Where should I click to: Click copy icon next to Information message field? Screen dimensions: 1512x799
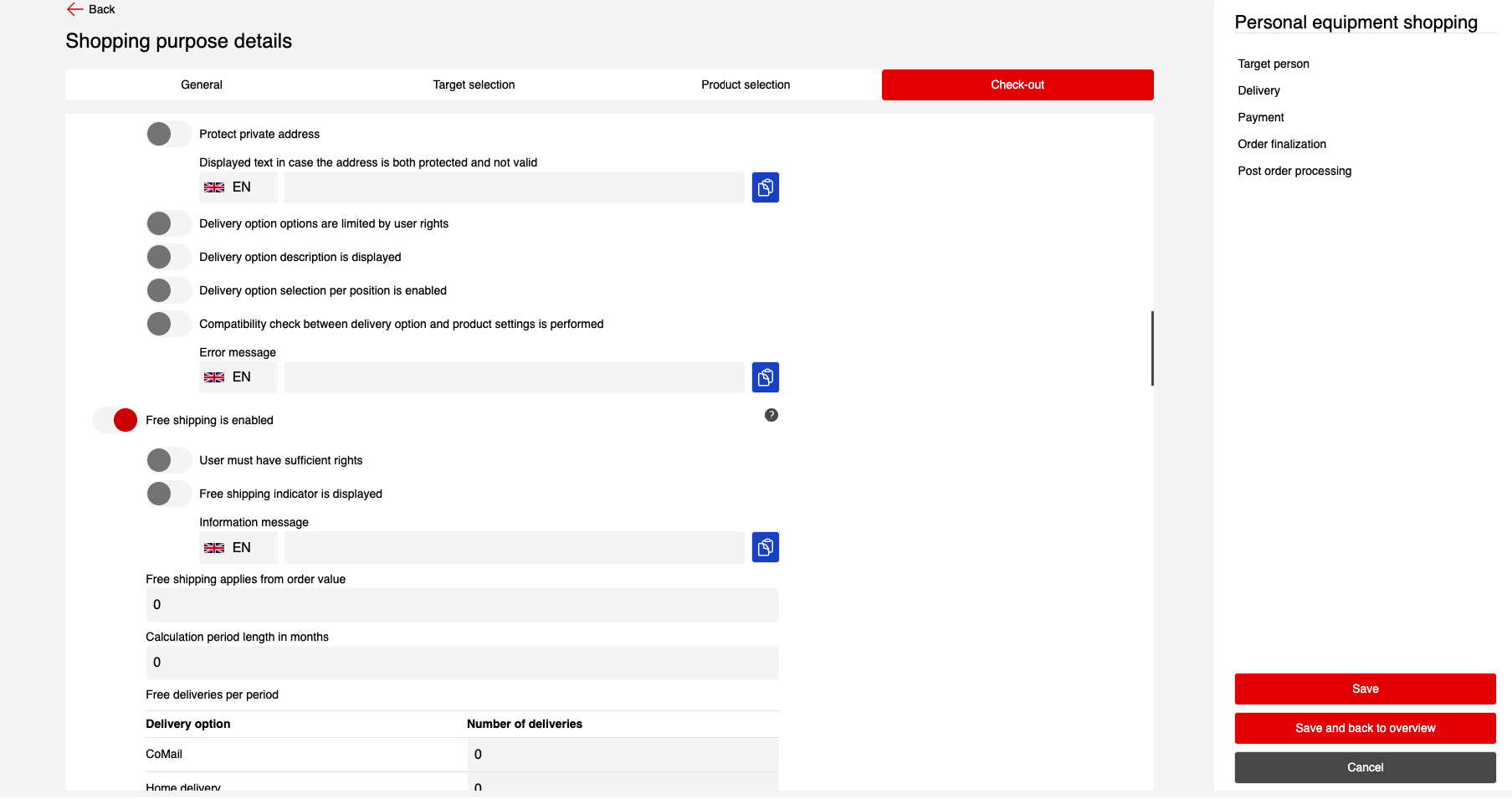(x=765, y=548)
